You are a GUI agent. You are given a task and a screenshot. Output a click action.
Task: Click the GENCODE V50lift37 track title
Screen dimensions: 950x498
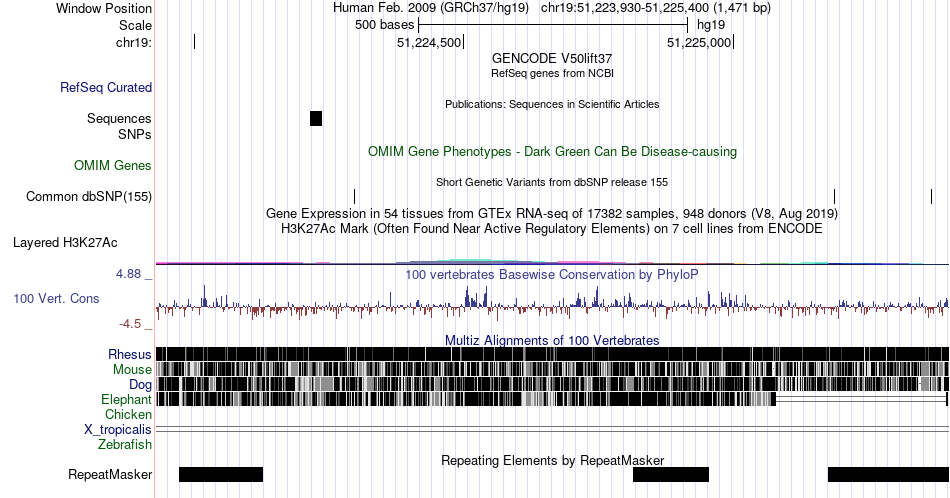pos(552,59)
